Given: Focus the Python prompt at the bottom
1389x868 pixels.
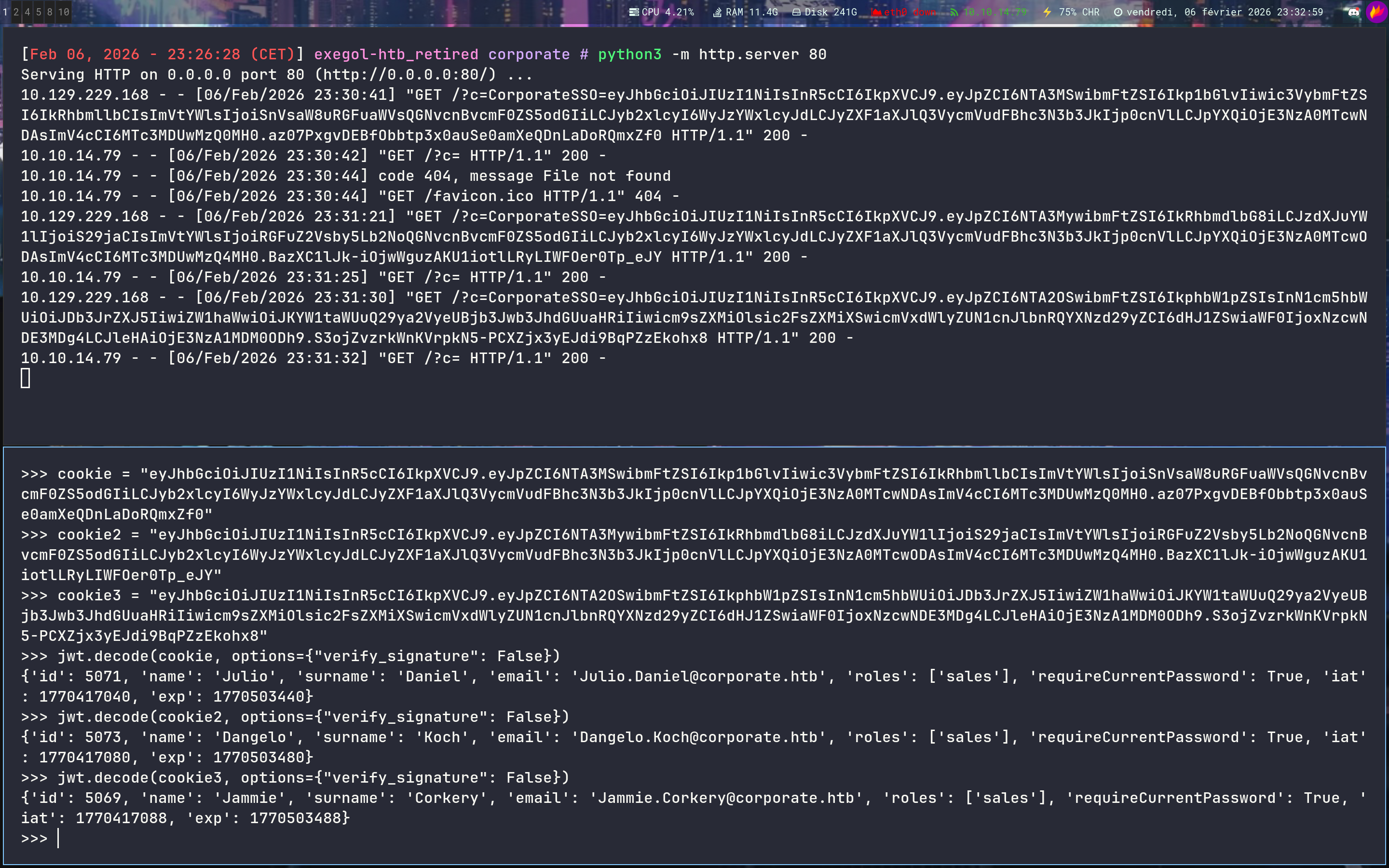Looking at the screenshot, I should click(58, 838).
